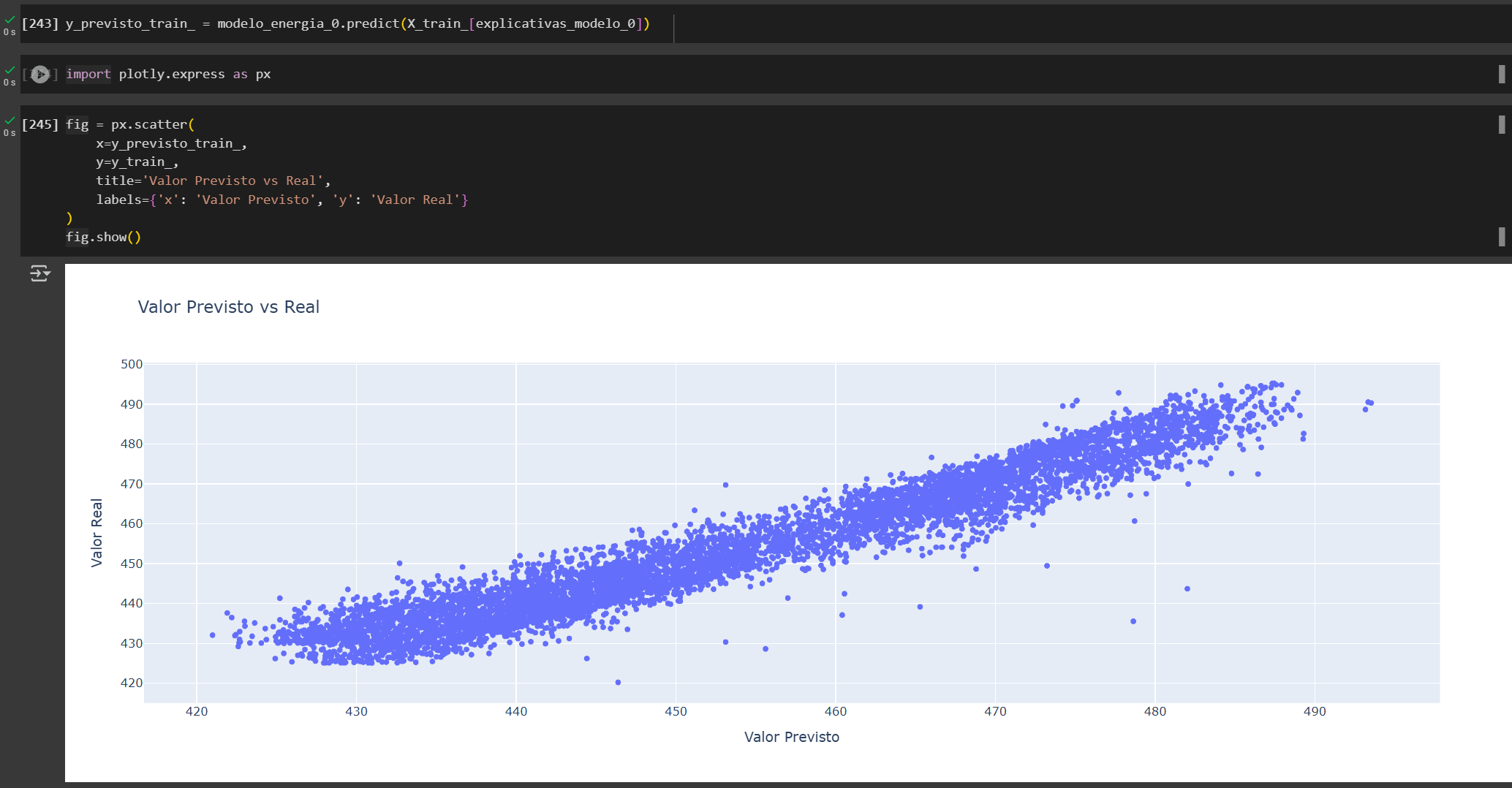Screen dimensions: 1512x788
Task: Click the chart title Valor Previsto vs Real
Action: click(229, 307)
